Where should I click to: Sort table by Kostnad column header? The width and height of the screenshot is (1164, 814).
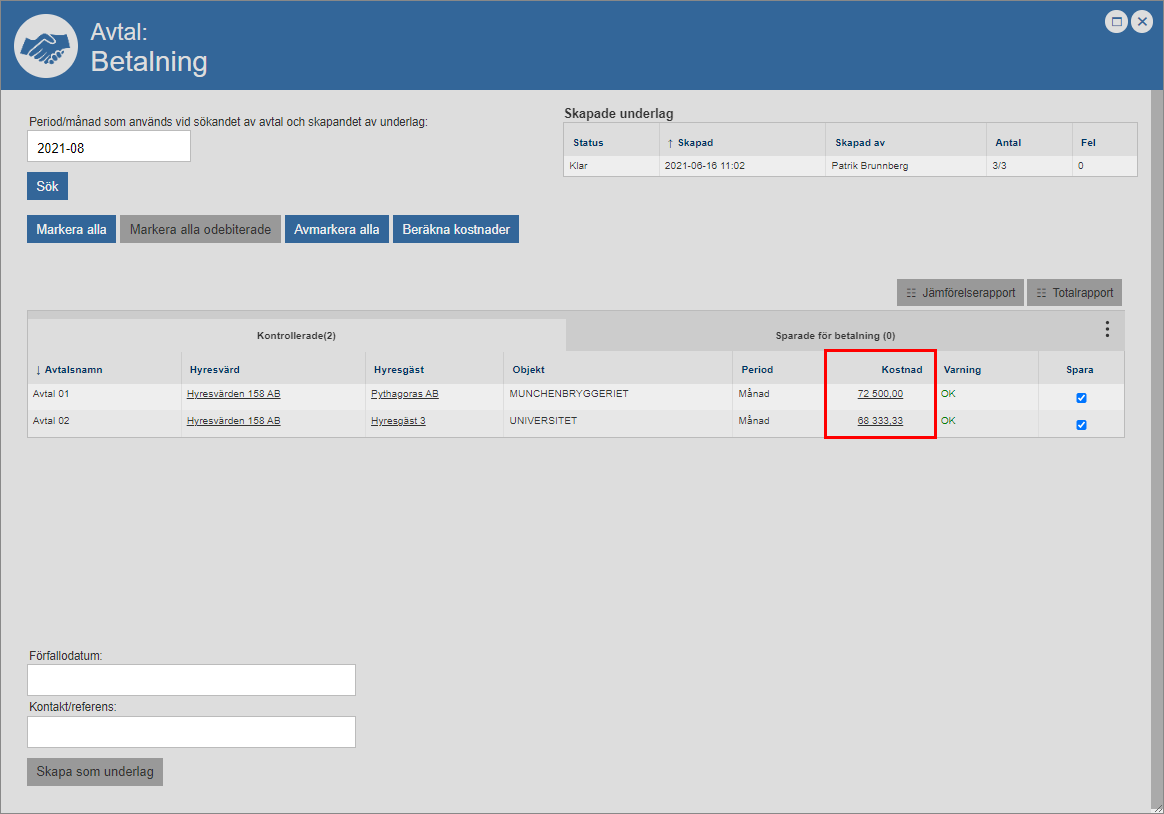(x=901, y=370)
